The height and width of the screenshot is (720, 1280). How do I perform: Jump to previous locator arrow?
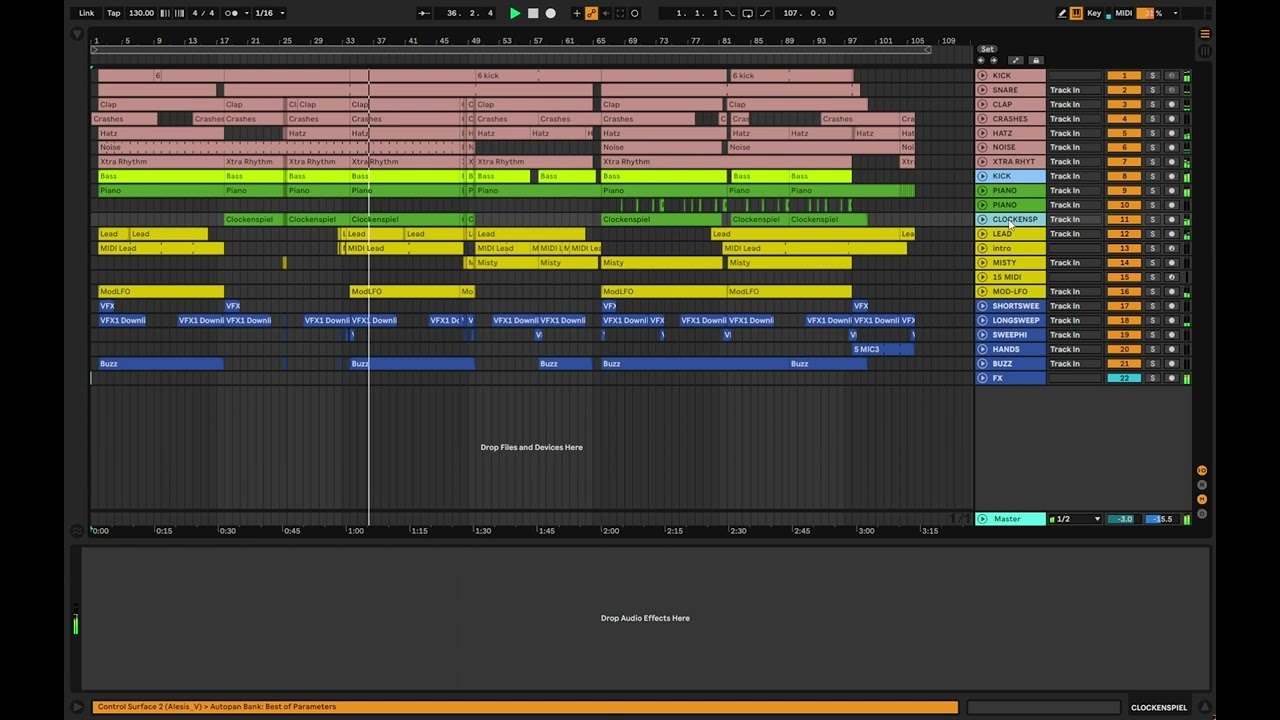(x=981, y=61)
